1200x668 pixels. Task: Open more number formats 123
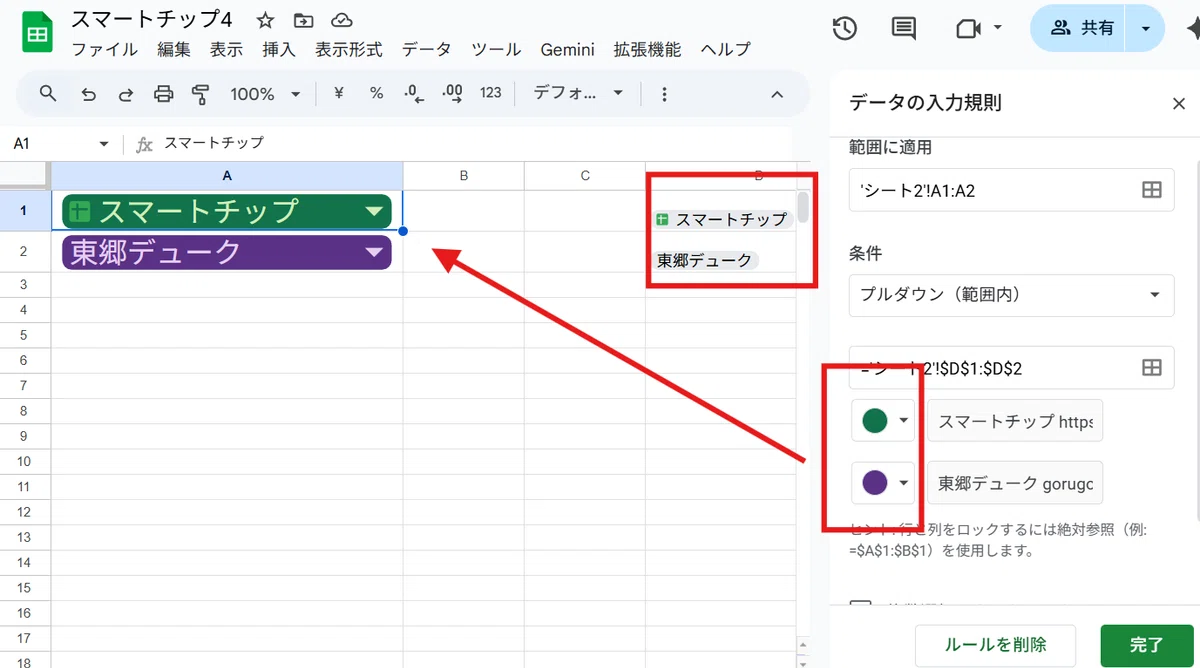pos(490,93)
